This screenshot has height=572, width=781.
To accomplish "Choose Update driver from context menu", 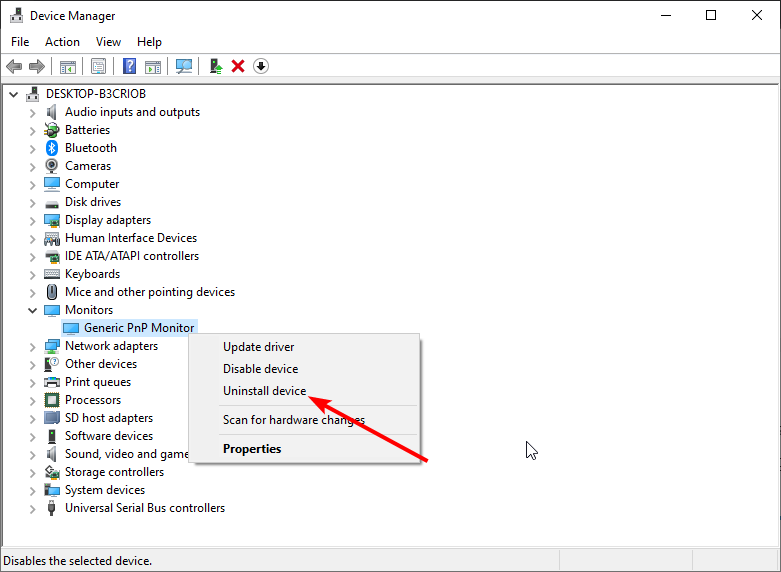I will click(x=304, y=347).
